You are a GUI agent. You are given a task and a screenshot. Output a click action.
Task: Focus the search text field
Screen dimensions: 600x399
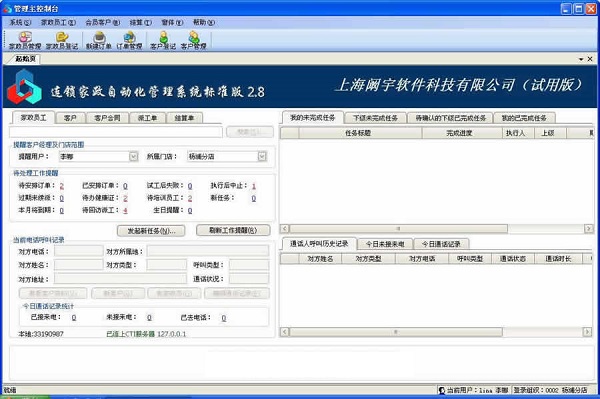pos(116,132)
